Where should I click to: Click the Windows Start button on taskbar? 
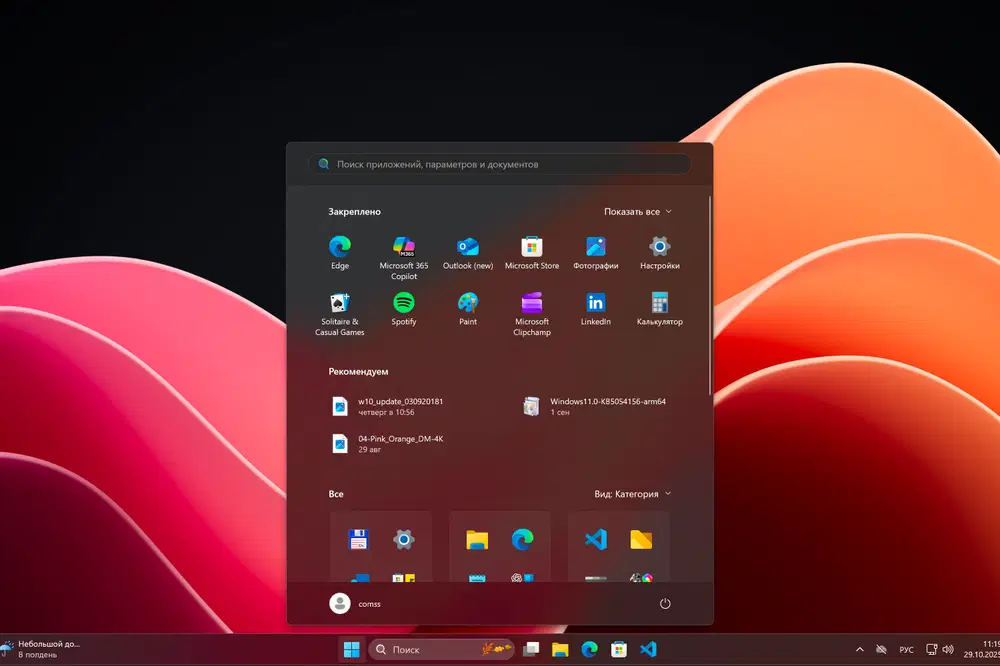pos(351,649)
